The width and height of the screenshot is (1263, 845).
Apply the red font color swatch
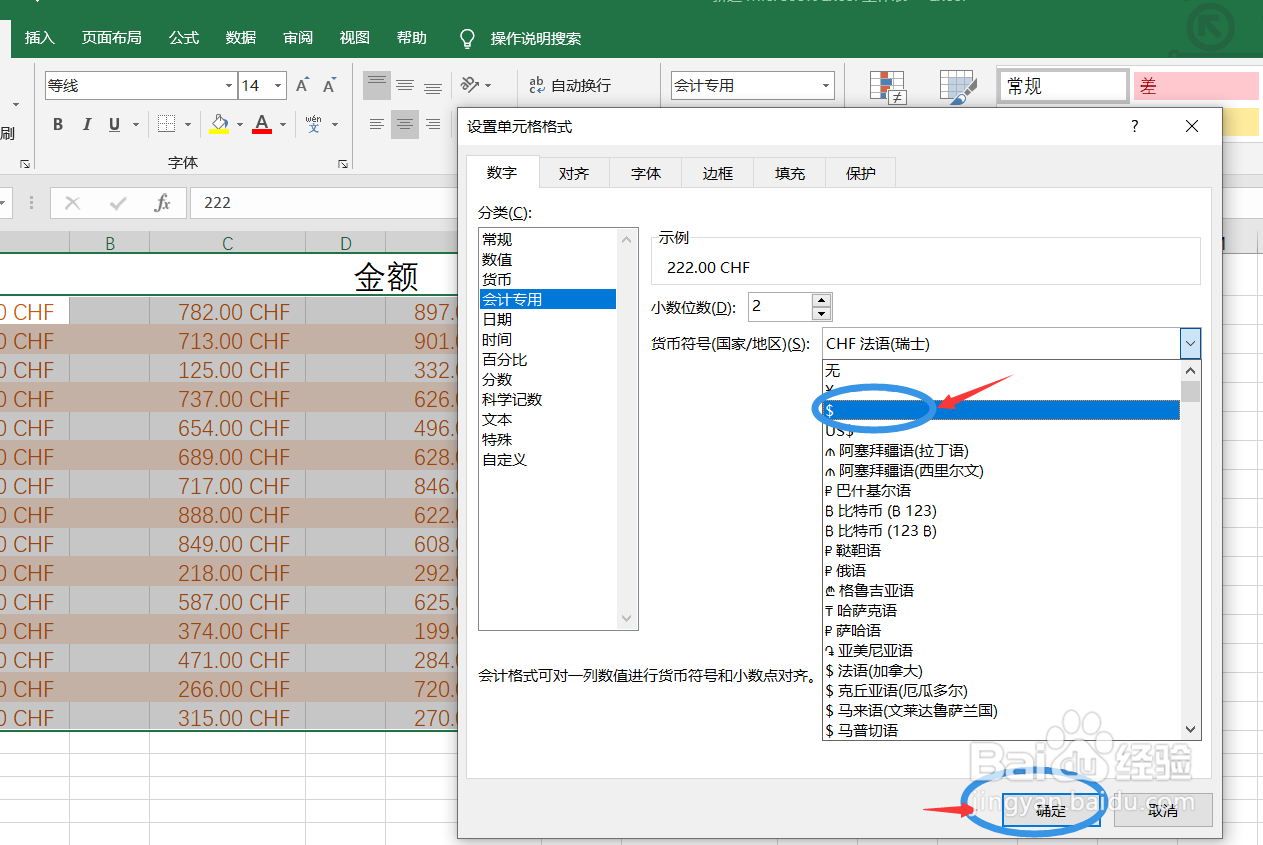click(262, 123)
